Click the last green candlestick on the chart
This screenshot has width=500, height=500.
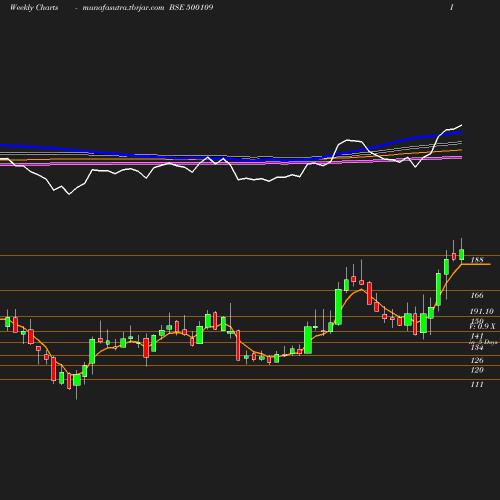462,254
